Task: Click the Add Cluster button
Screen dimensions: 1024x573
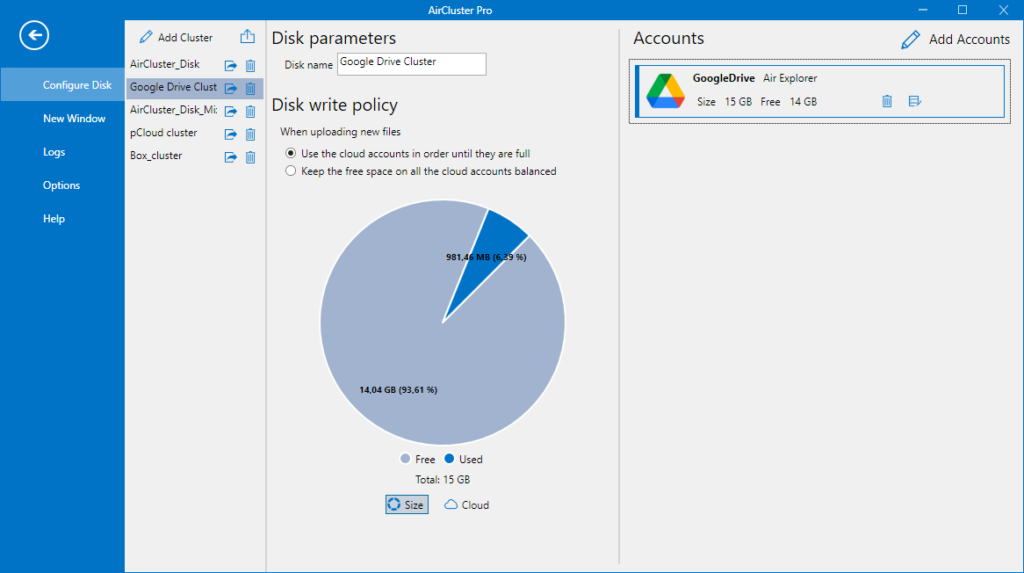Action: [x=176, y=37]
